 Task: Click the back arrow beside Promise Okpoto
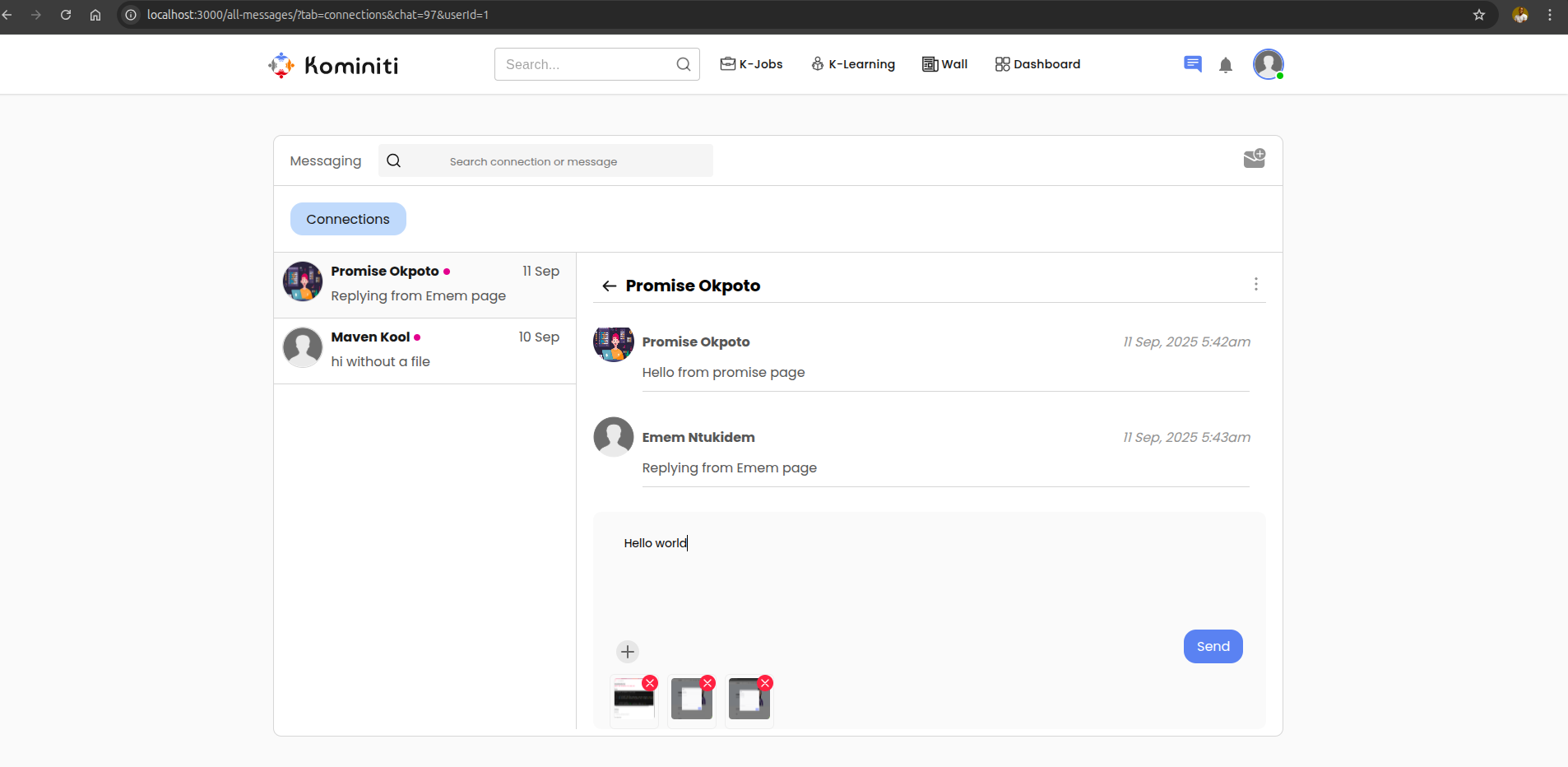[609, 286]
